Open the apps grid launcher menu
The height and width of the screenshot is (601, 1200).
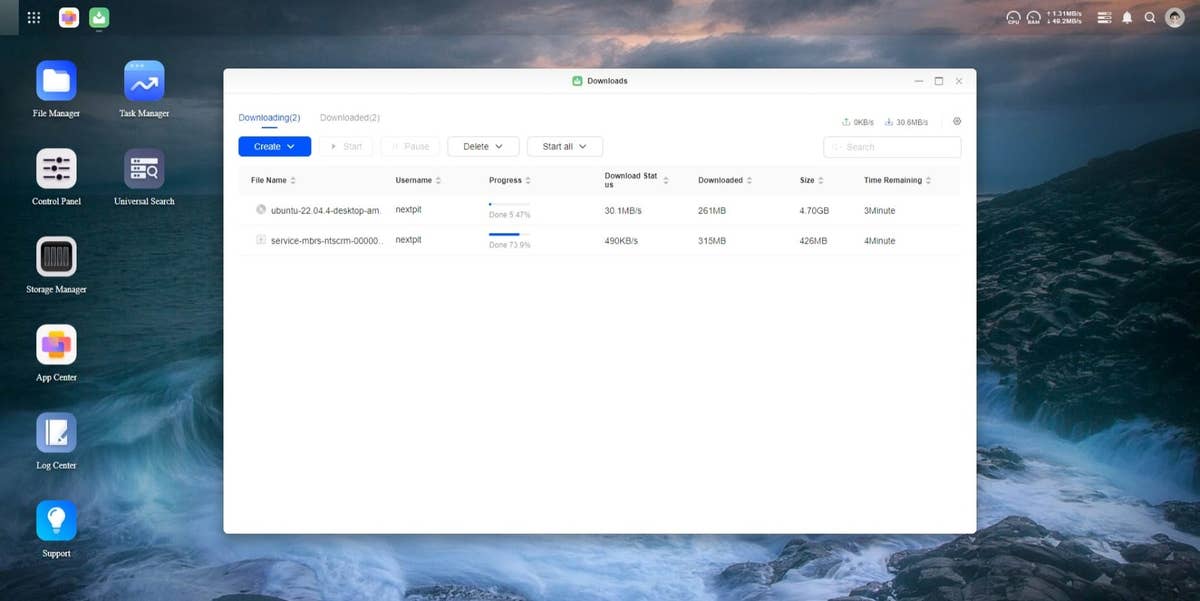34,18
